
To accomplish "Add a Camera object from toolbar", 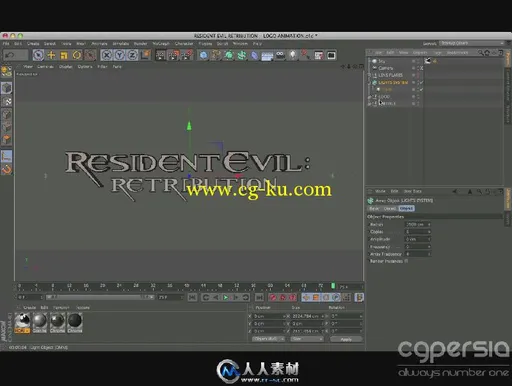I will 280,55.
